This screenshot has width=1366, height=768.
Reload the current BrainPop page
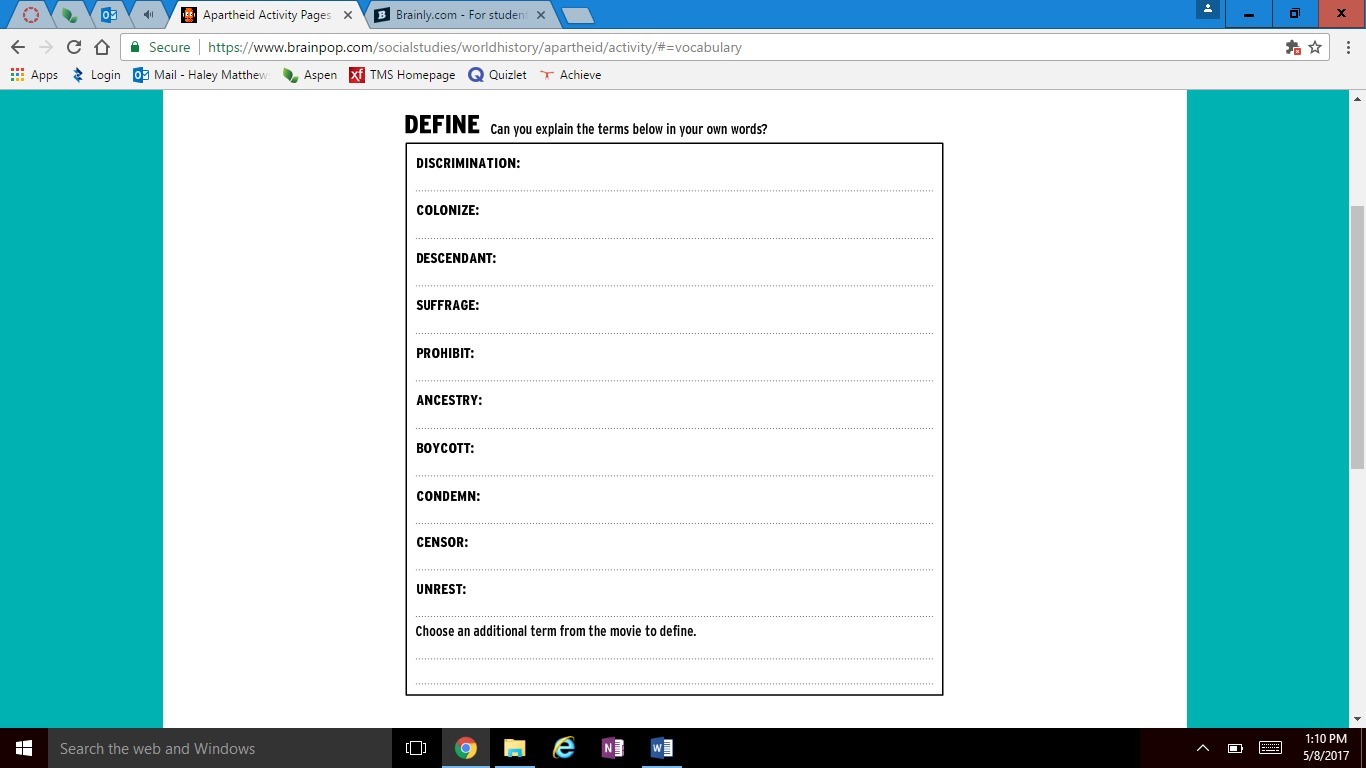tap(74, 47)
